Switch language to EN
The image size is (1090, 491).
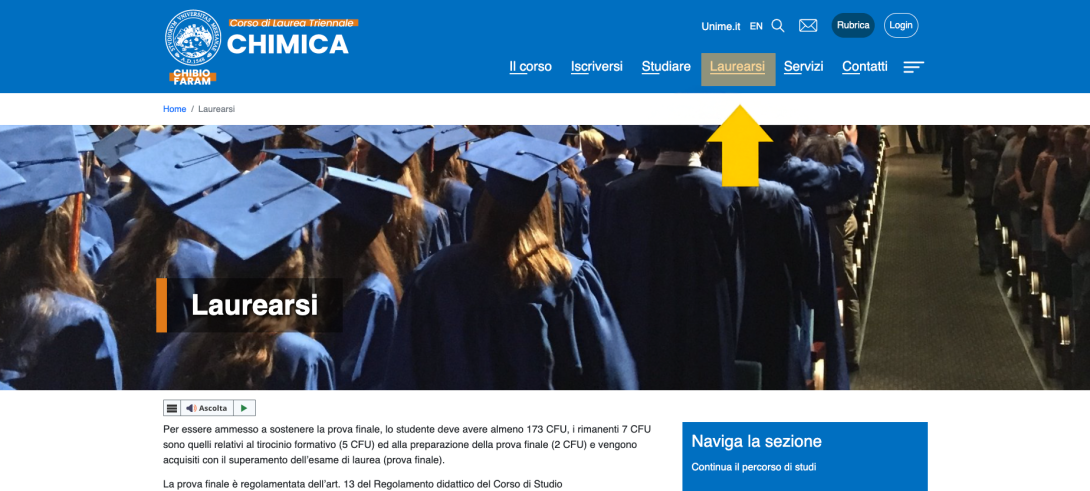pos(756,26)
